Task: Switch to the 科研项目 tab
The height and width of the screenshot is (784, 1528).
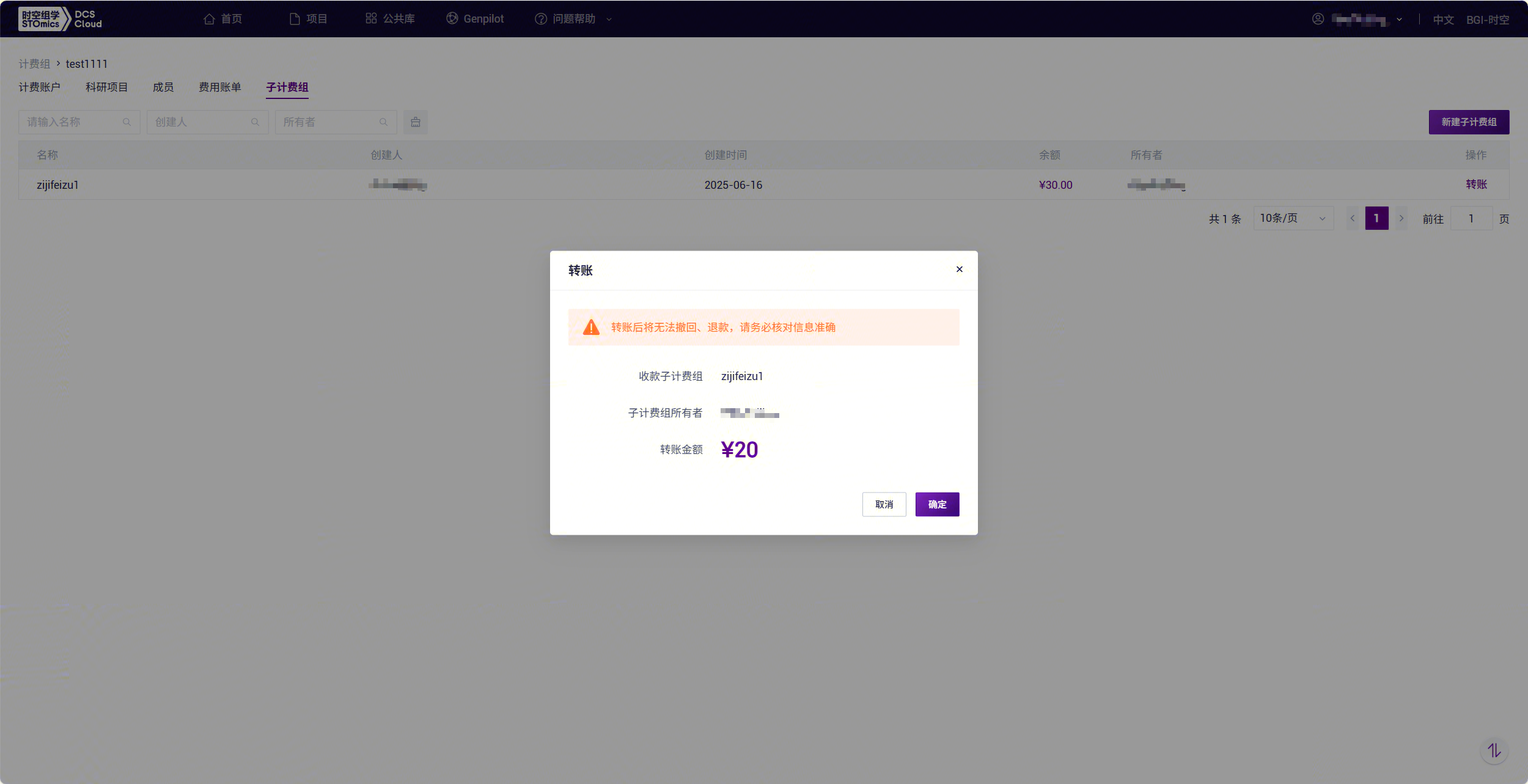Action: coord(106,87)
